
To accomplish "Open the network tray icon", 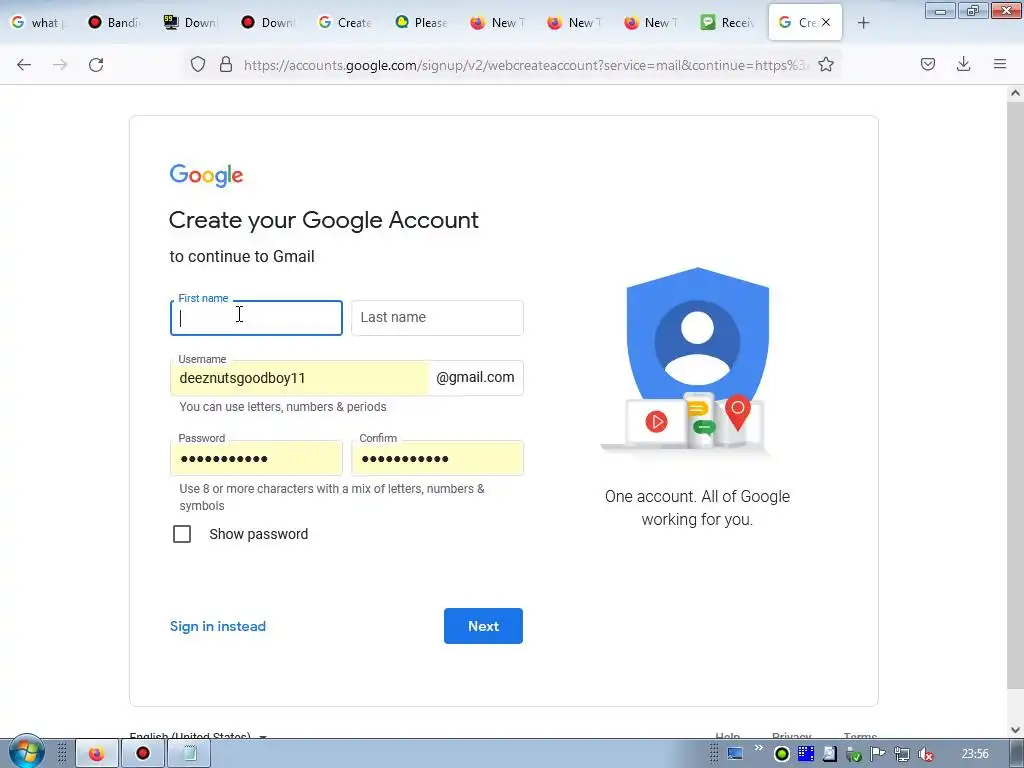I will click(x=902, y=754).
